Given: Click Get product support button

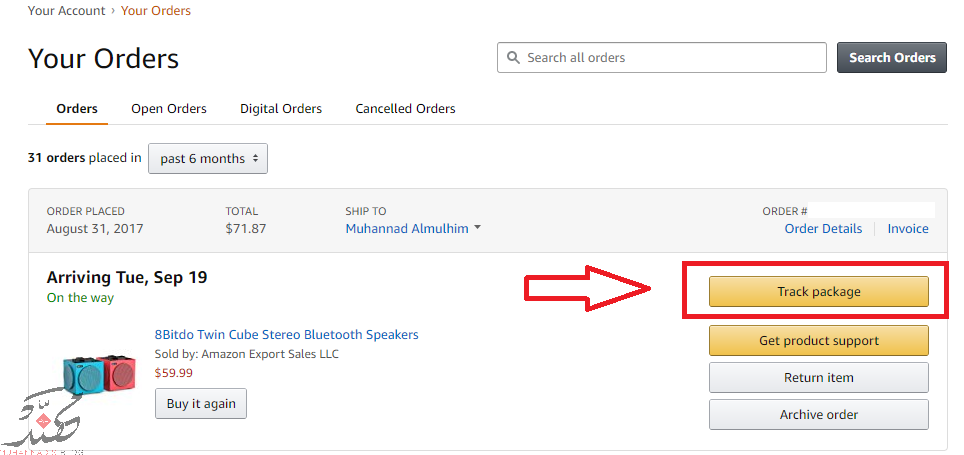Looking at the screenshot, I should (819, 341).
